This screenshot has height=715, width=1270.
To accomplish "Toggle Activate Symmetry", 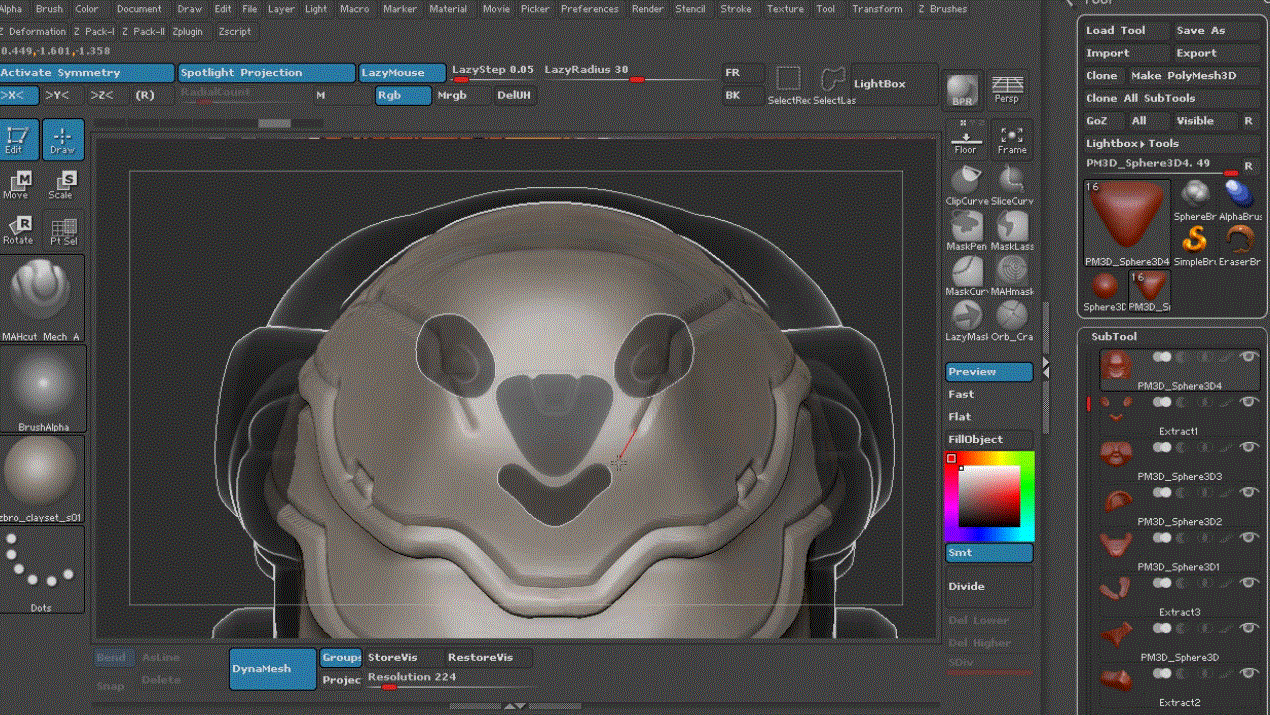I will click(x=87, y=73).
